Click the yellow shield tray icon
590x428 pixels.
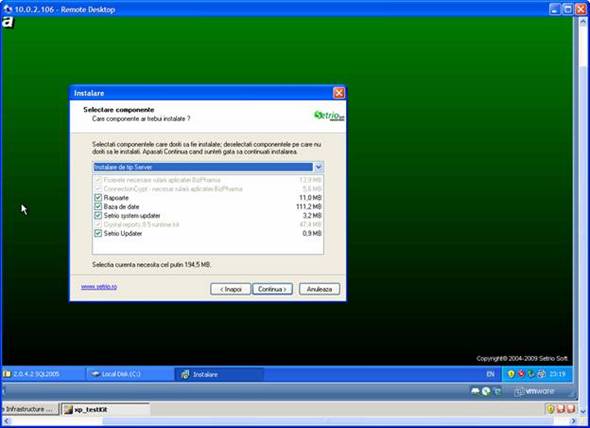[x=511, y=374]
